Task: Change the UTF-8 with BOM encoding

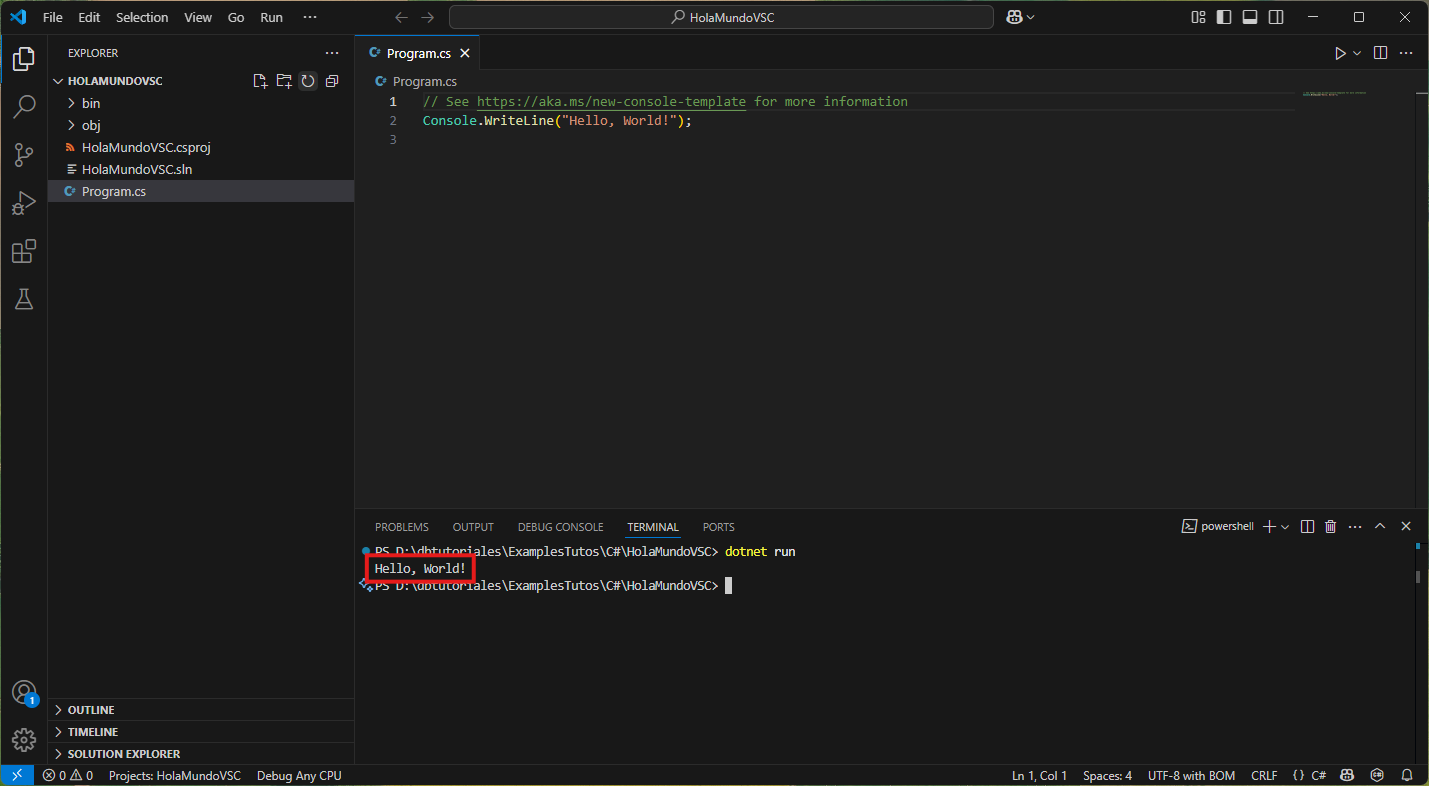Action: point(1191,775)
